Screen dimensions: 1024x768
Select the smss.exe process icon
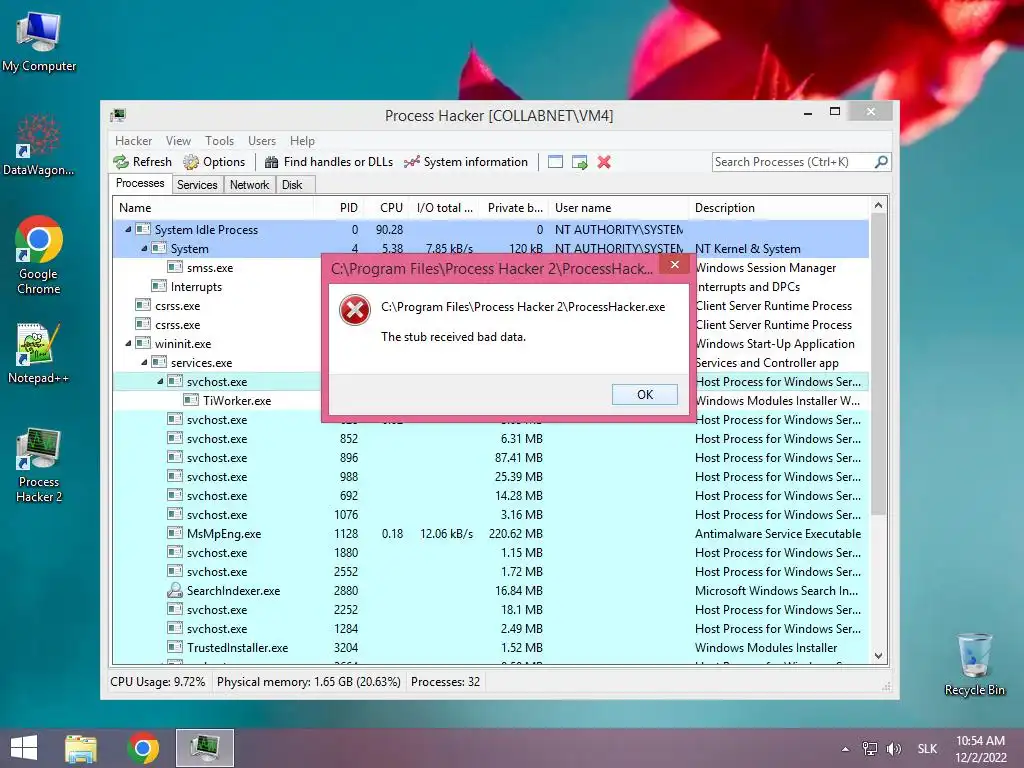tap(174, 267)
